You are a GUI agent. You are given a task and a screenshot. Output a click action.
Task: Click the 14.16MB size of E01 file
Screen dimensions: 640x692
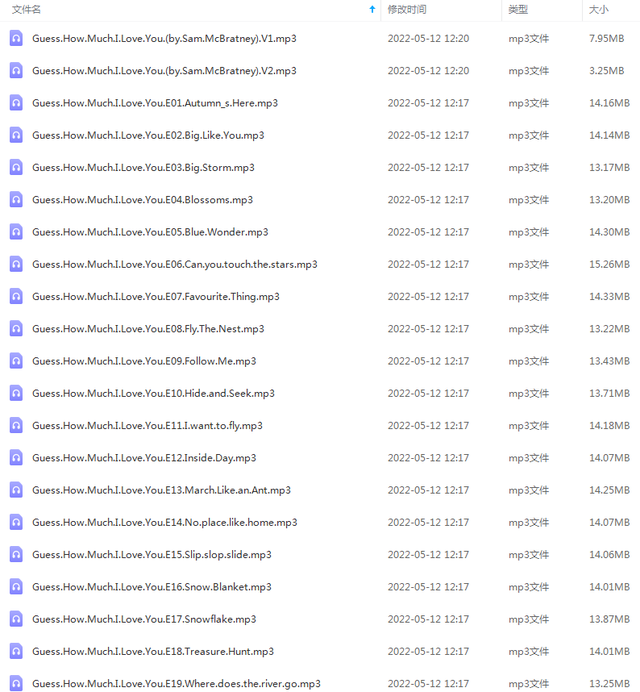(x=610, y=103)
